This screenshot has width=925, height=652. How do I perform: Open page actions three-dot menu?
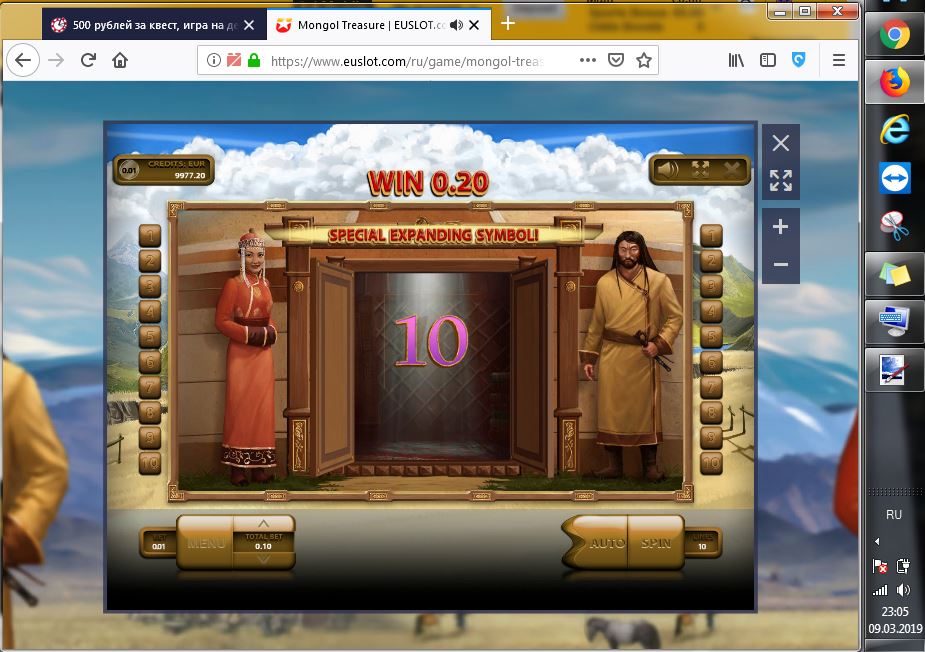pos(588,61)
